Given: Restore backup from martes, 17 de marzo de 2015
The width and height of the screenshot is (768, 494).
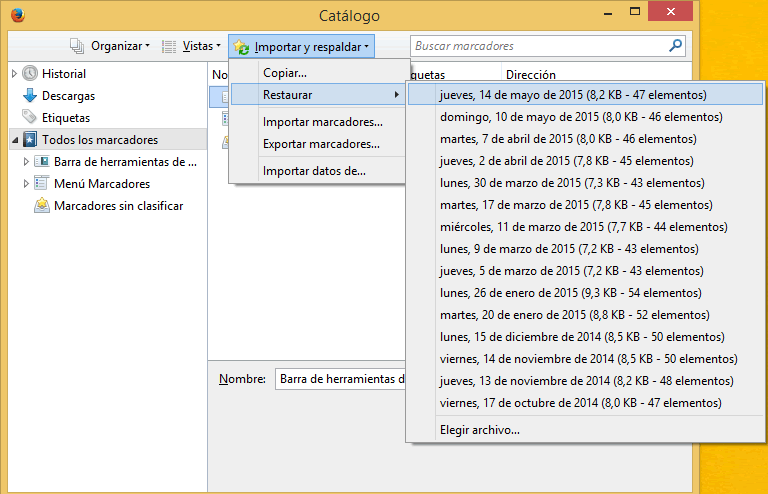Looking at the screenshot, I should [x=585, y=205].
